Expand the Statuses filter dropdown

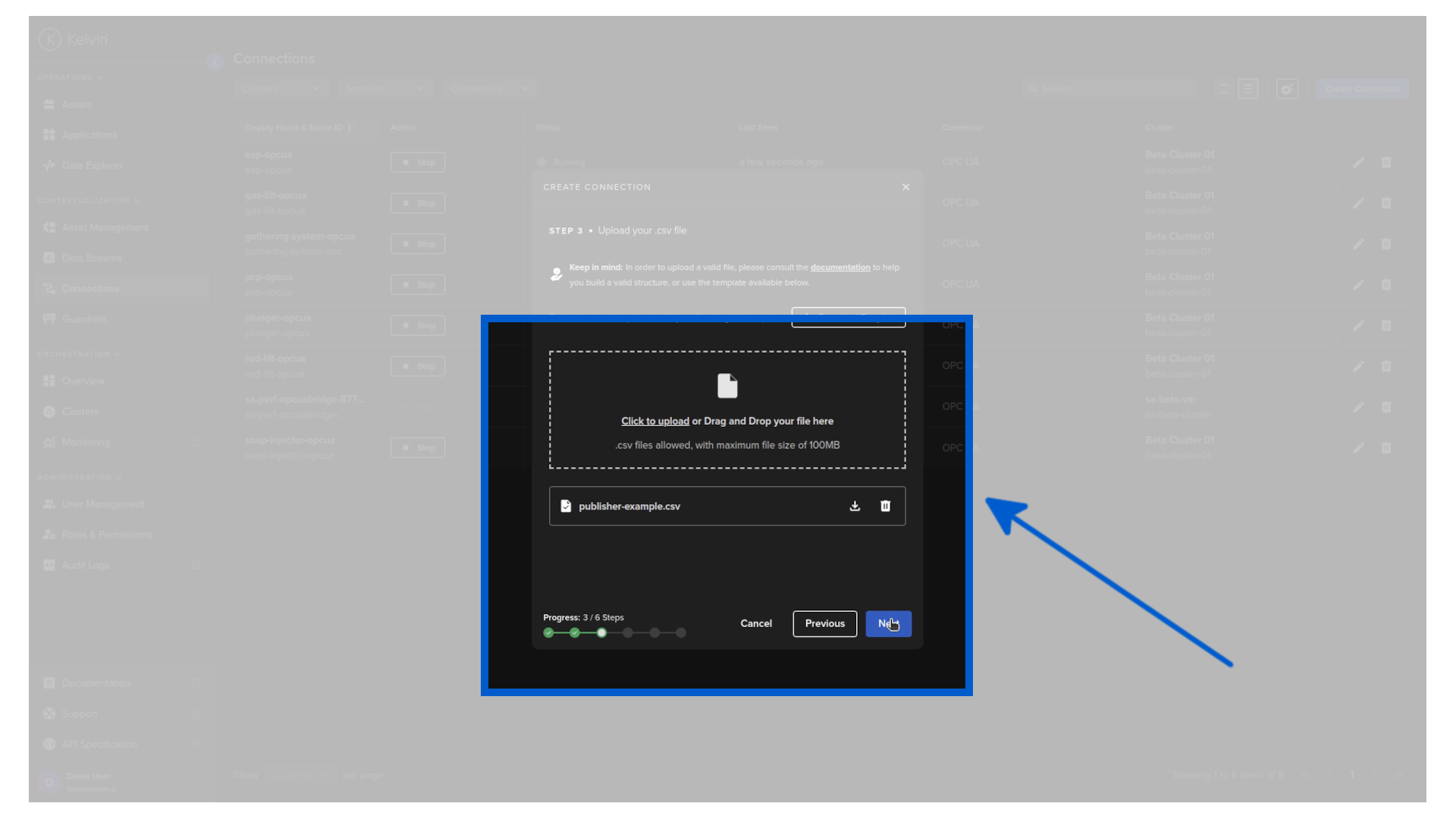384,89
